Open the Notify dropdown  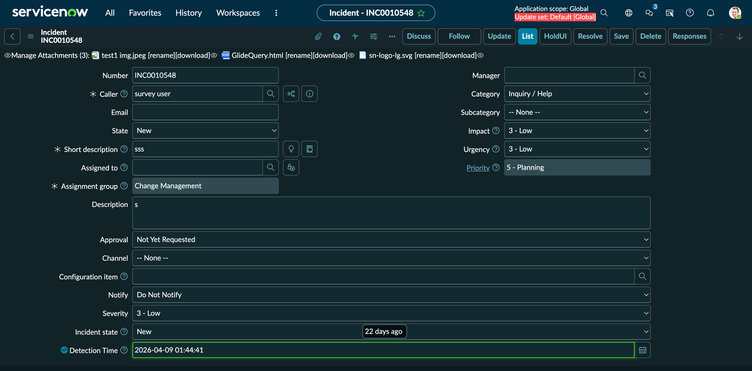pos(391,294)
